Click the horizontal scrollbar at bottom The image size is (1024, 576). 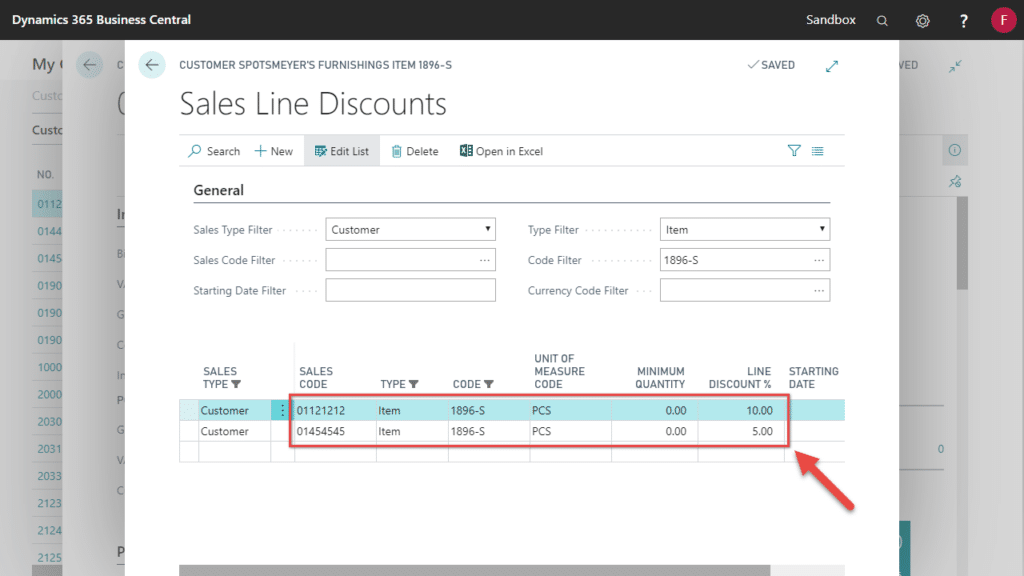475,570
